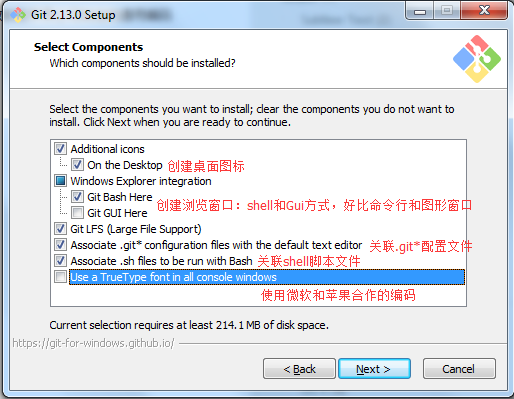Go to the Next setup page
The image size is (514, 399).
tap(374, 369)
